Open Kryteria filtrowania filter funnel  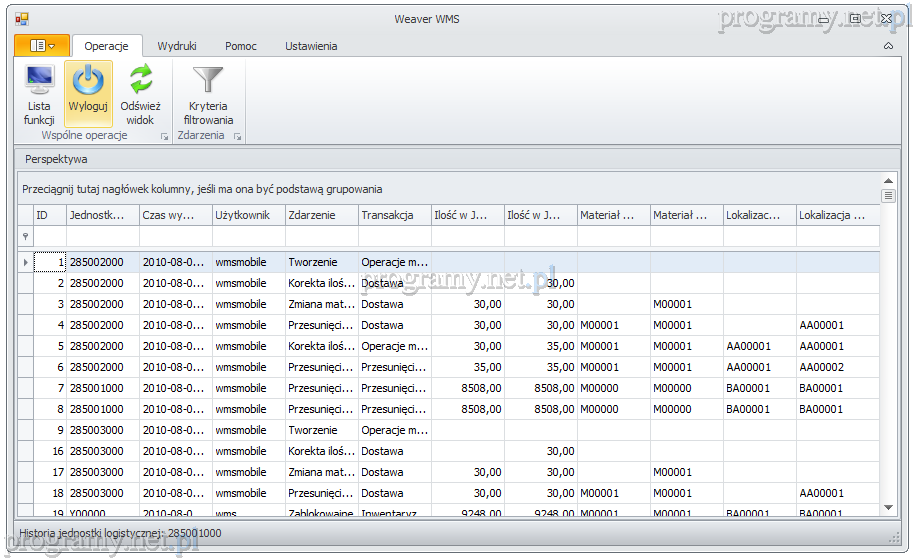point(208,94)
